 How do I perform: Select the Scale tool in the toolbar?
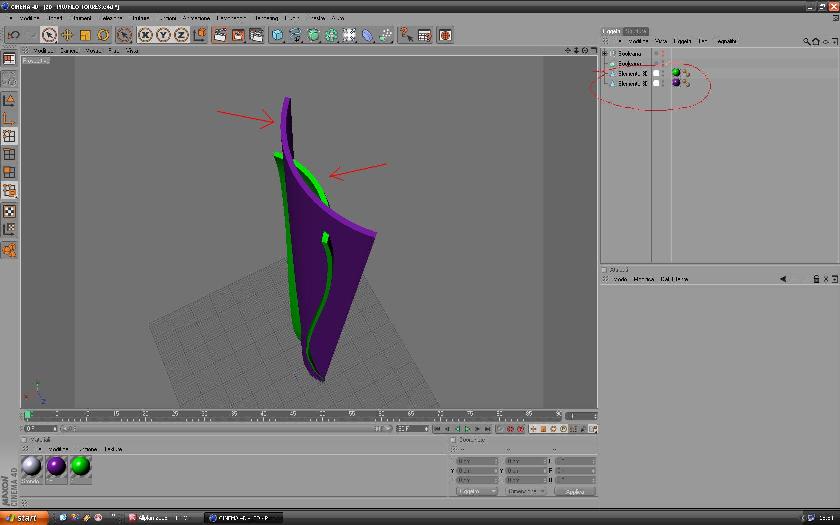click(85, 35)
